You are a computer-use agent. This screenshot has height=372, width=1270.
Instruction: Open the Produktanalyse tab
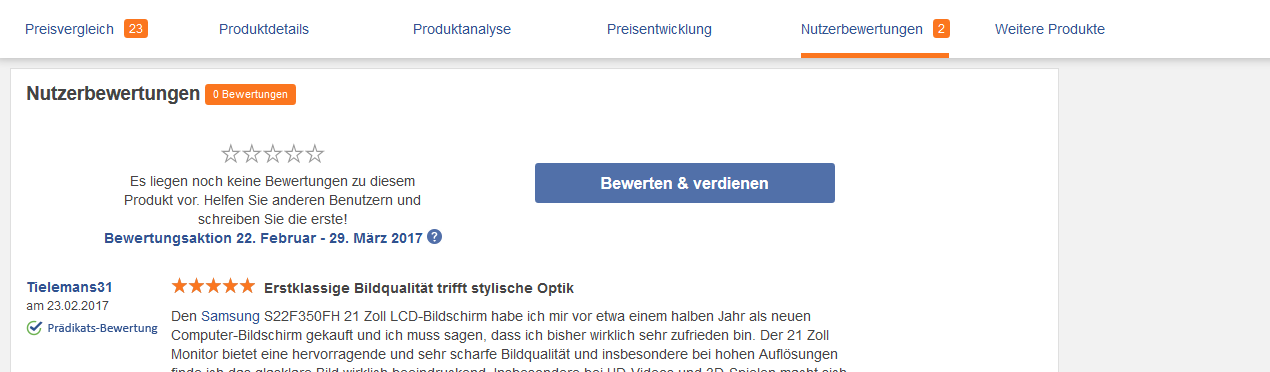[462, 29]
